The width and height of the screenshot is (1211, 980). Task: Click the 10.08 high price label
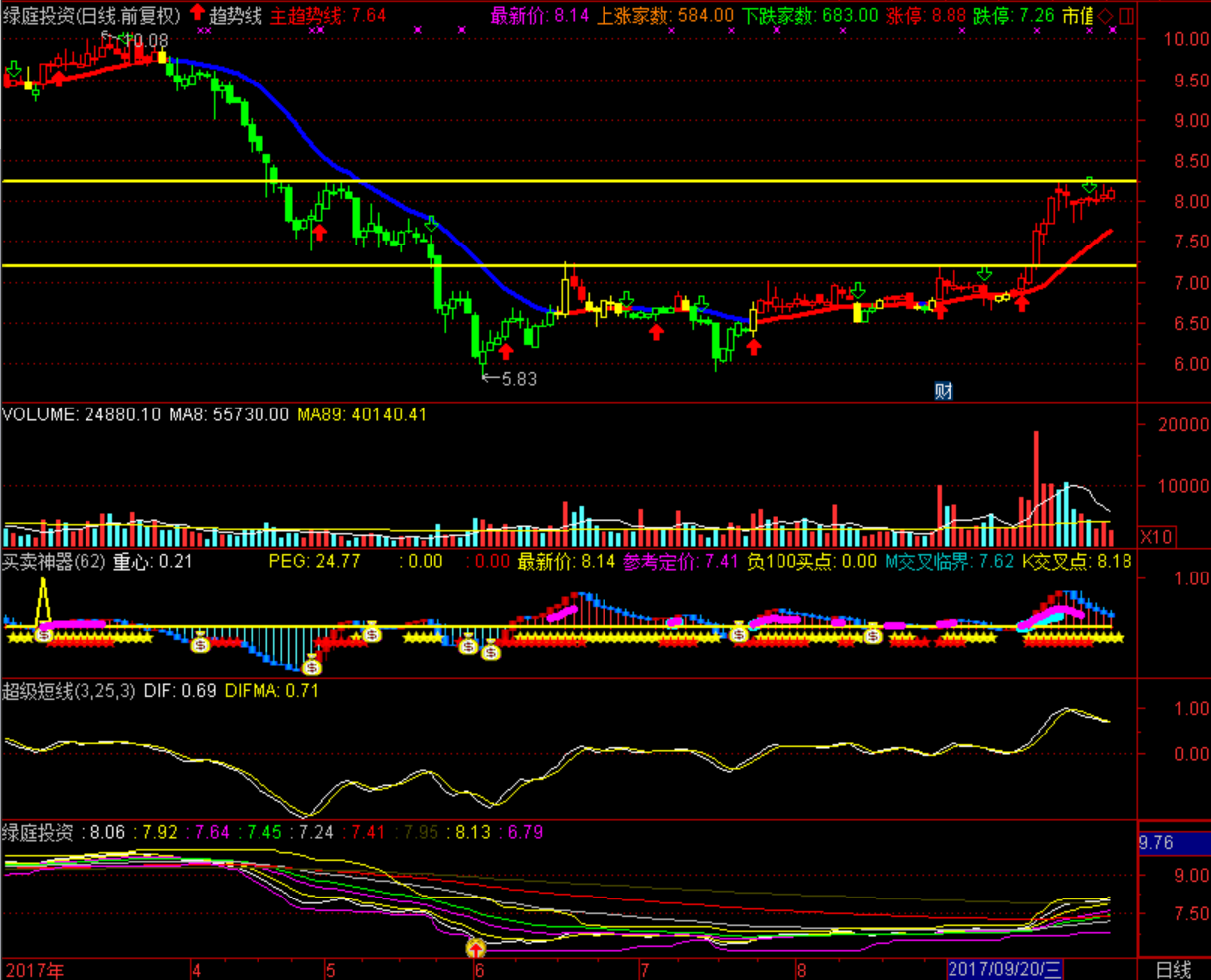point(149,40)
